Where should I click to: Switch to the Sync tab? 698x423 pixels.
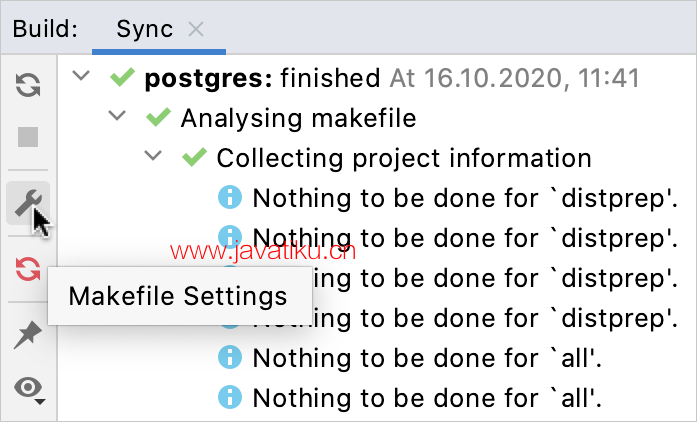[145, 29]
